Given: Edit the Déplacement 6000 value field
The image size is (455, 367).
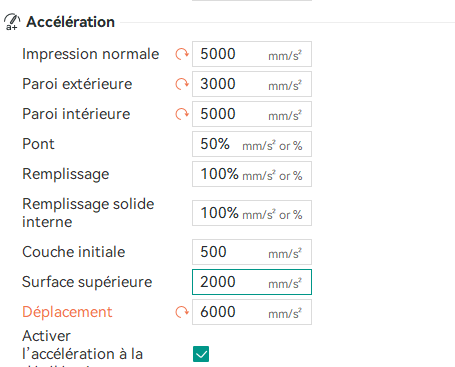Looking at the screenshot, I should click(252, 312).
